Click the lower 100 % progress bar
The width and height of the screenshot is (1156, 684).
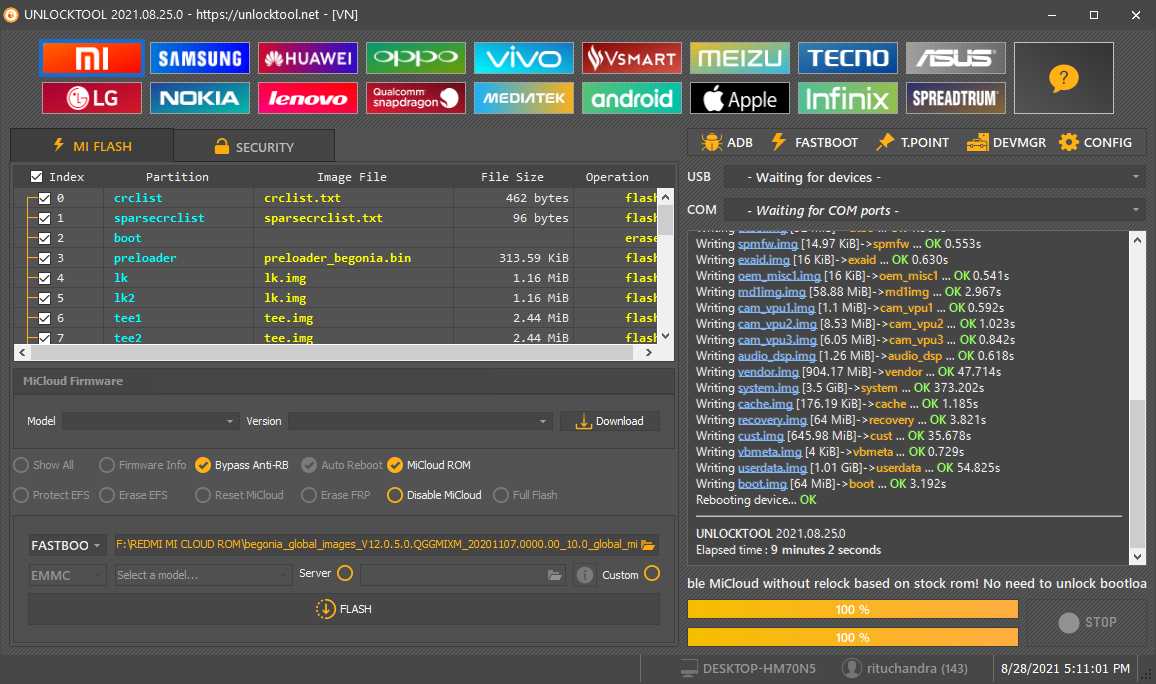852,638
